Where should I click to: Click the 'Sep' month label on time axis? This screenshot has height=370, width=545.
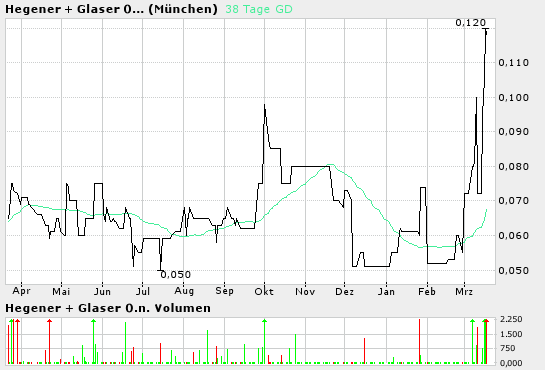(224, 291)
